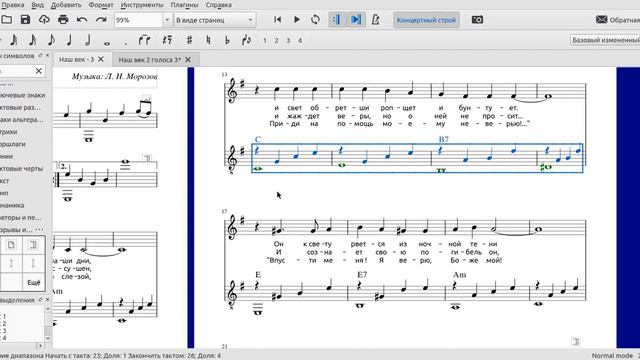Viewport: 640px width, 360px height.
Task: Toggle loop playback
Action: click(x=315, y=20)
